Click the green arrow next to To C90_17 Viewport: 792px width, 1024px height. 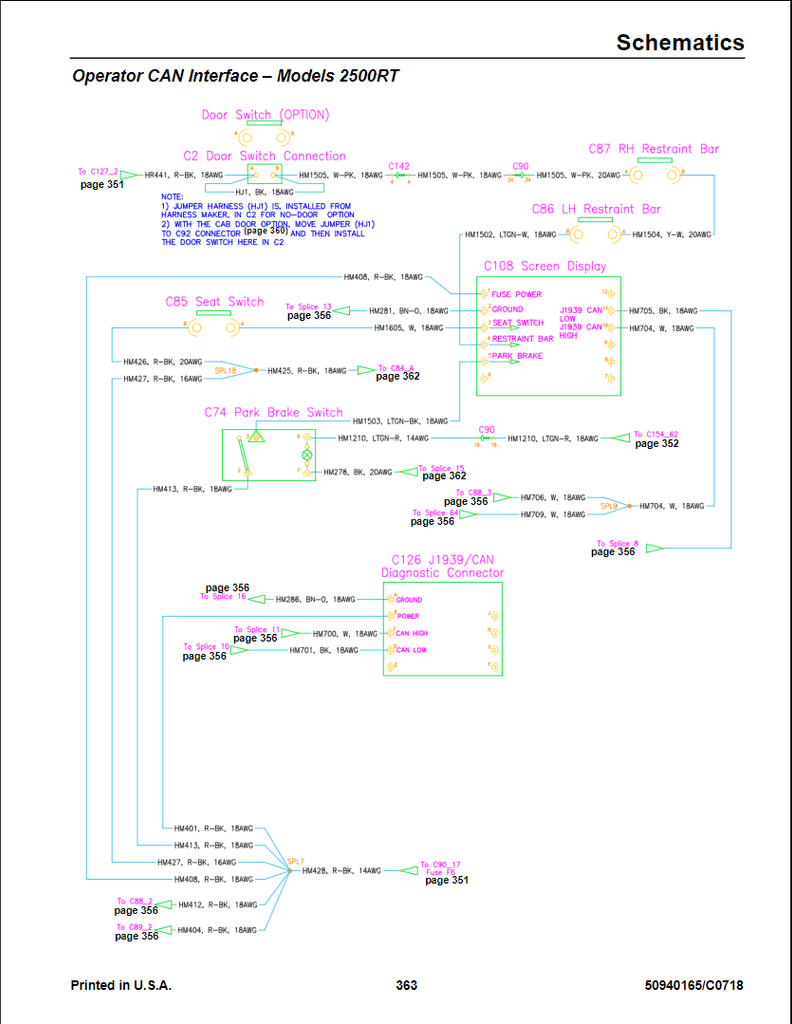[x=407, y=870]
